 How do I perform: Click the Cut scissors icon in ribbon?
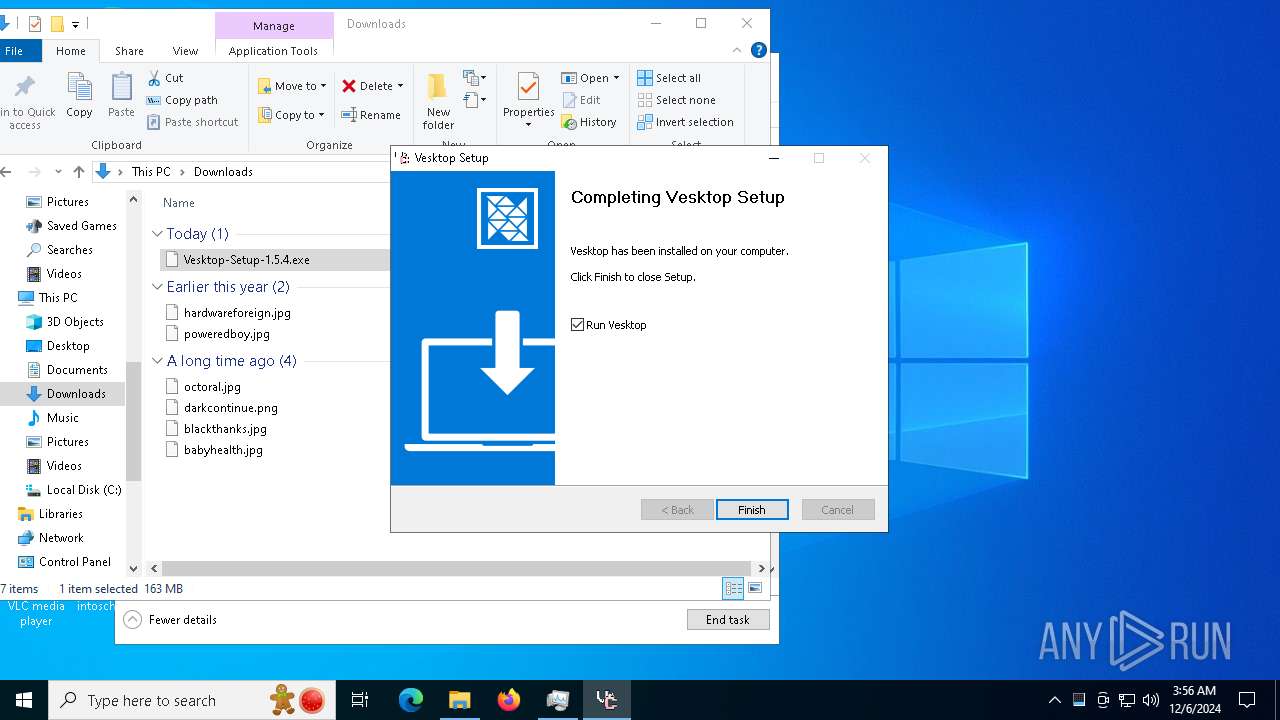pos(155,78)
